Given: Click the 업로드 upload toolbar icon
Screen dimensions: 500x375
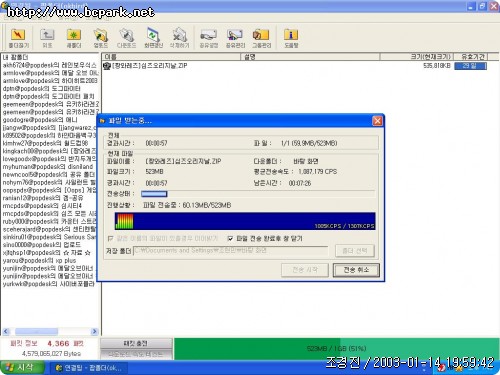Looking at the screenshot, I should tap(100, 38).
